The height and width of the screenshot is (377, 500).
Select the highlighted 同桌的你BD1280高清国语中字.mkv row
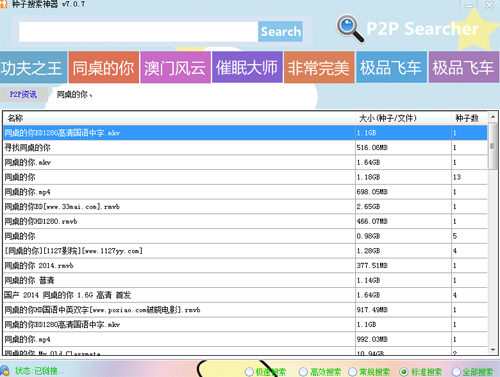245,133
